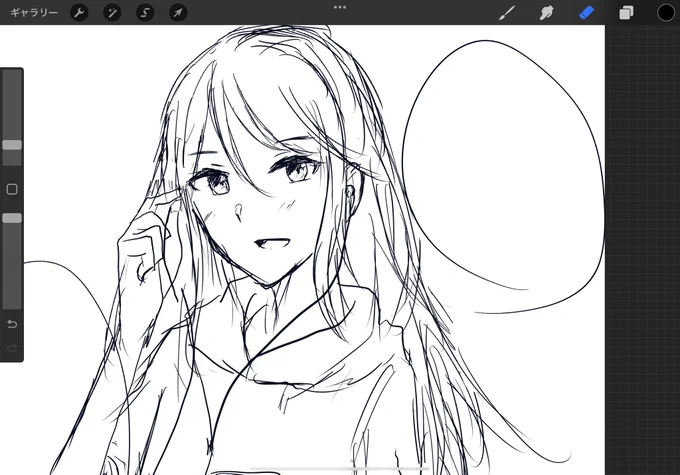The height and width of the screenshot is (475, 680).
Task: Select the blue Eraser tool
Action: pos(586,13)
